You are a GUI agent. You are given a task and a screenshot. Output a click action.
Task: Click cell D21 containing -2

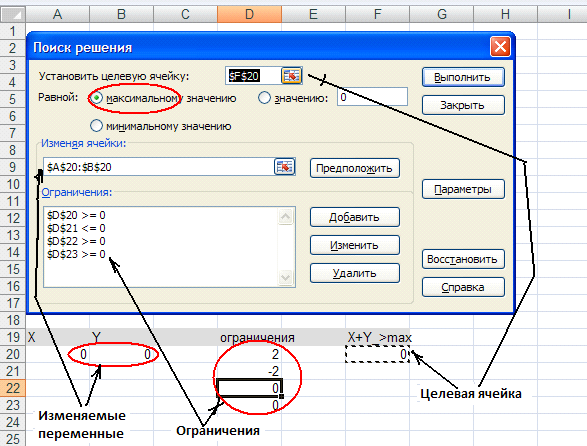tap(249, 371)
